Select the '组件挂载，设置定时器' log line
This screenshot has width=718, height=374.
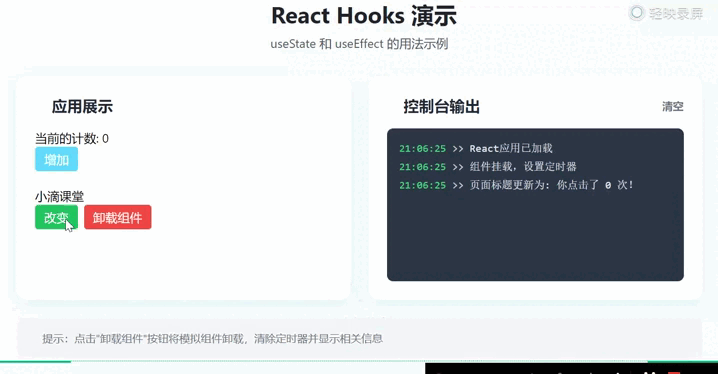coord(488,167)
